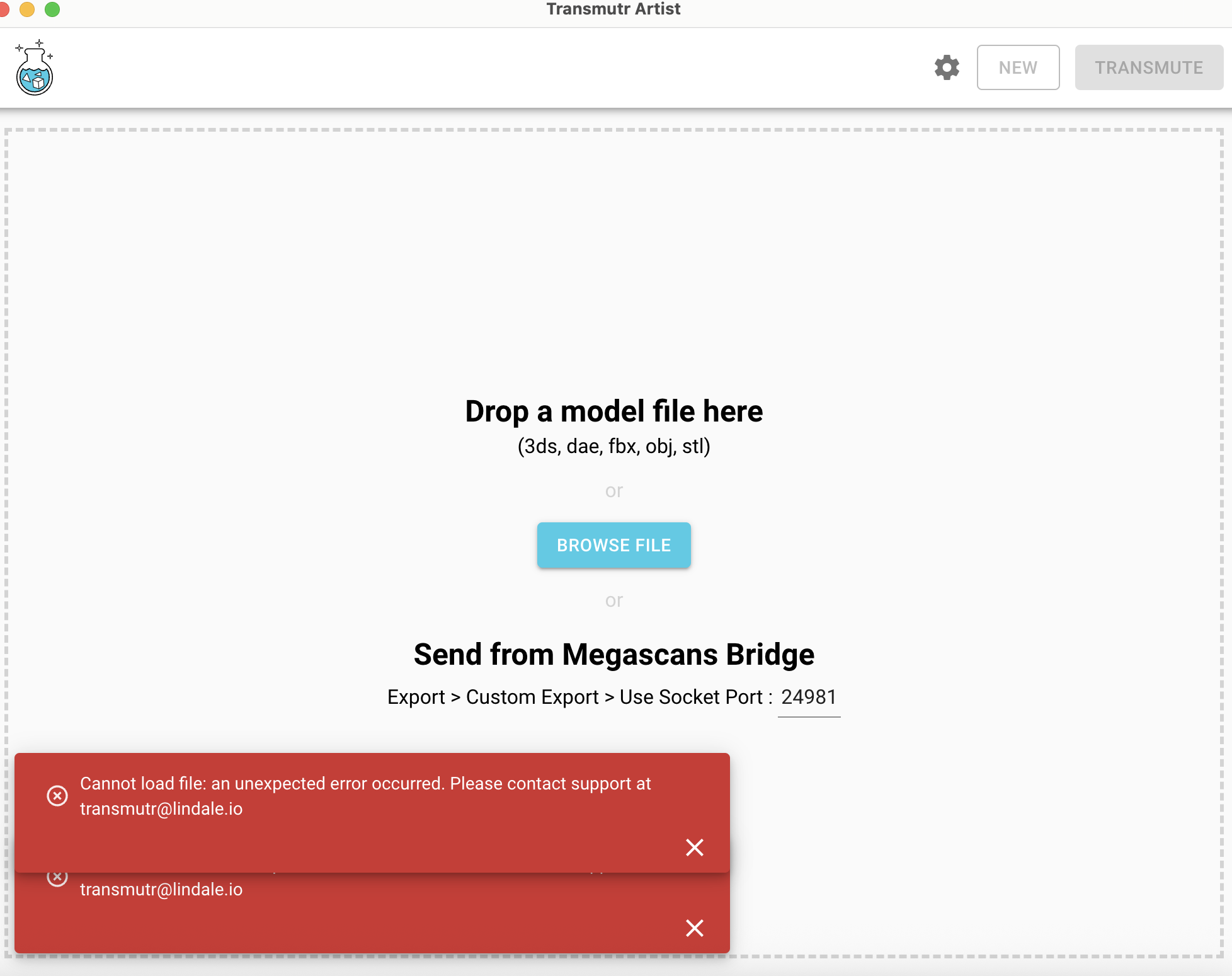
Task: Open file picker via BROWSE FILE
Action: click(x=613, y=545)
